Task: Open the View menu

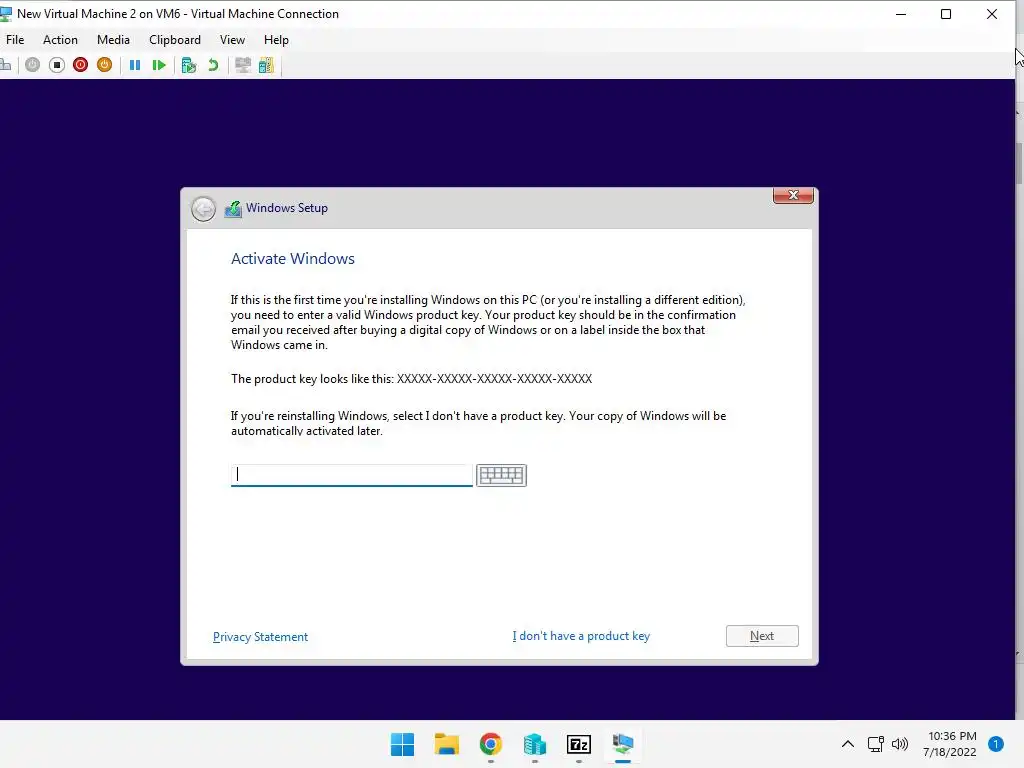Action: click(x=232, y=40)
